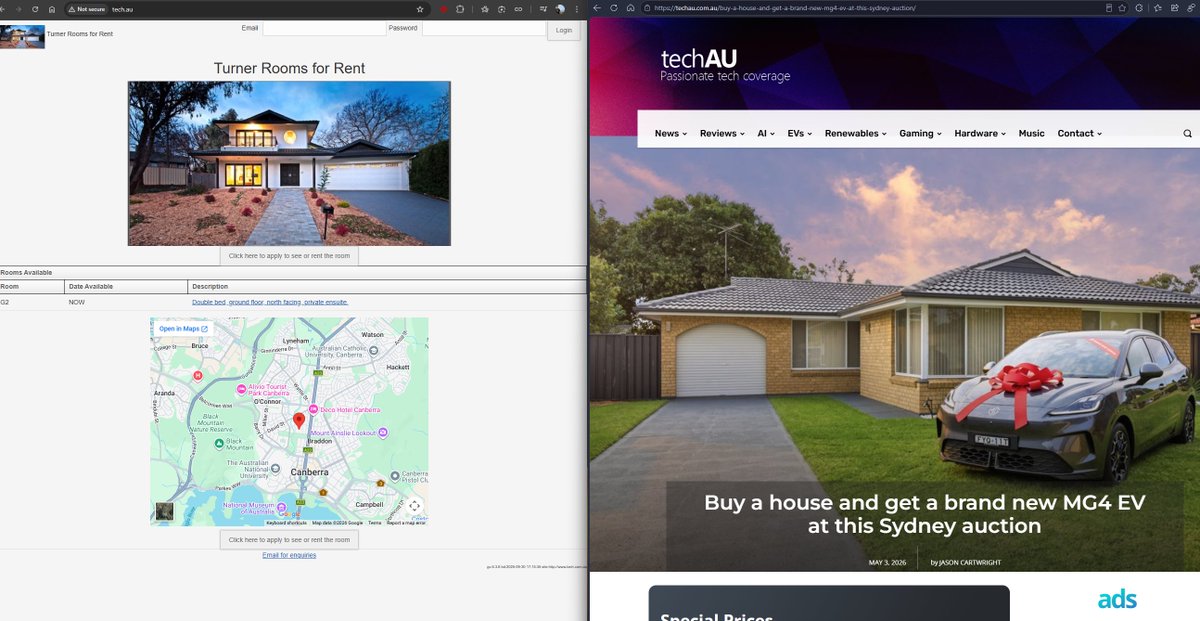This screenshot has width=1200, height=621.
Task: Bookmark the tech.au page with star icon
Action: (x=420, y=8)
